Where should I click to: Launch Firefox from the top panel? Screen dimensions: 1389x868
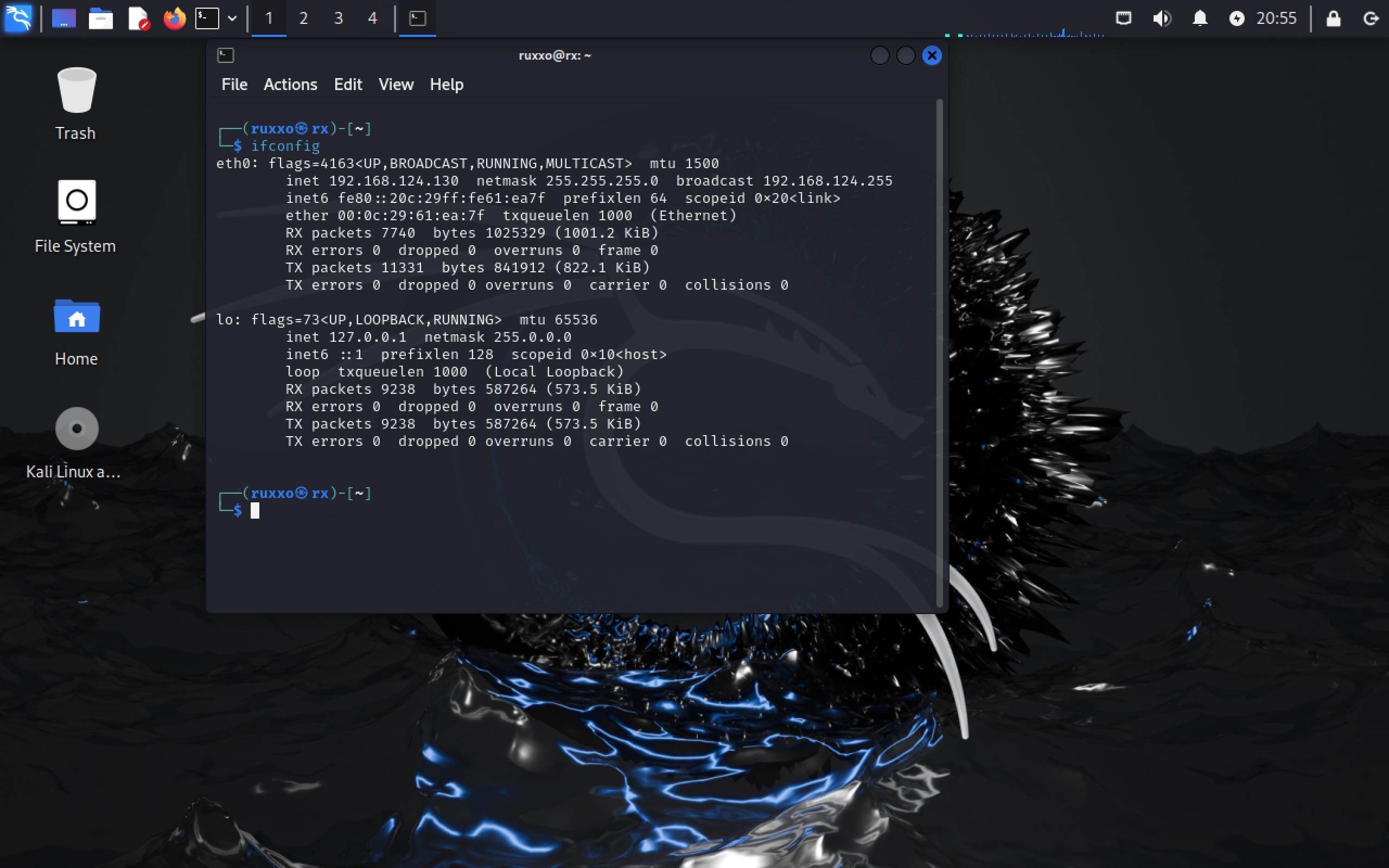175,18
